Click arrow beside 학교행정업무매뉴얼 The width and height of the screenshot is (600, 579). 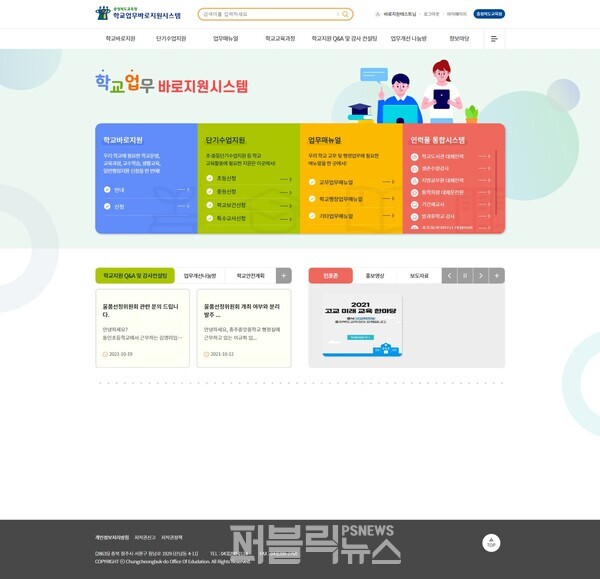[x=388, y=199]
